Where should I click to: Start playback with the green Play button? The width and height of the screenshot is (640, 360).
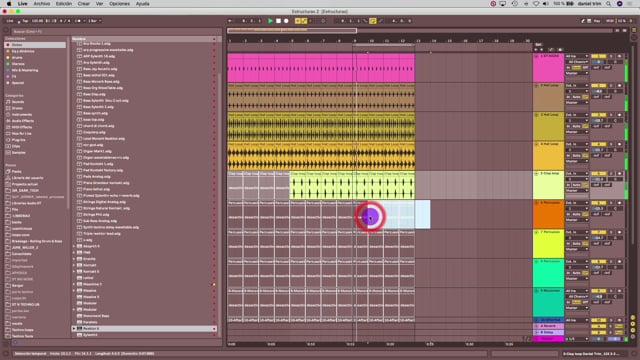click(x=270, y=21)
